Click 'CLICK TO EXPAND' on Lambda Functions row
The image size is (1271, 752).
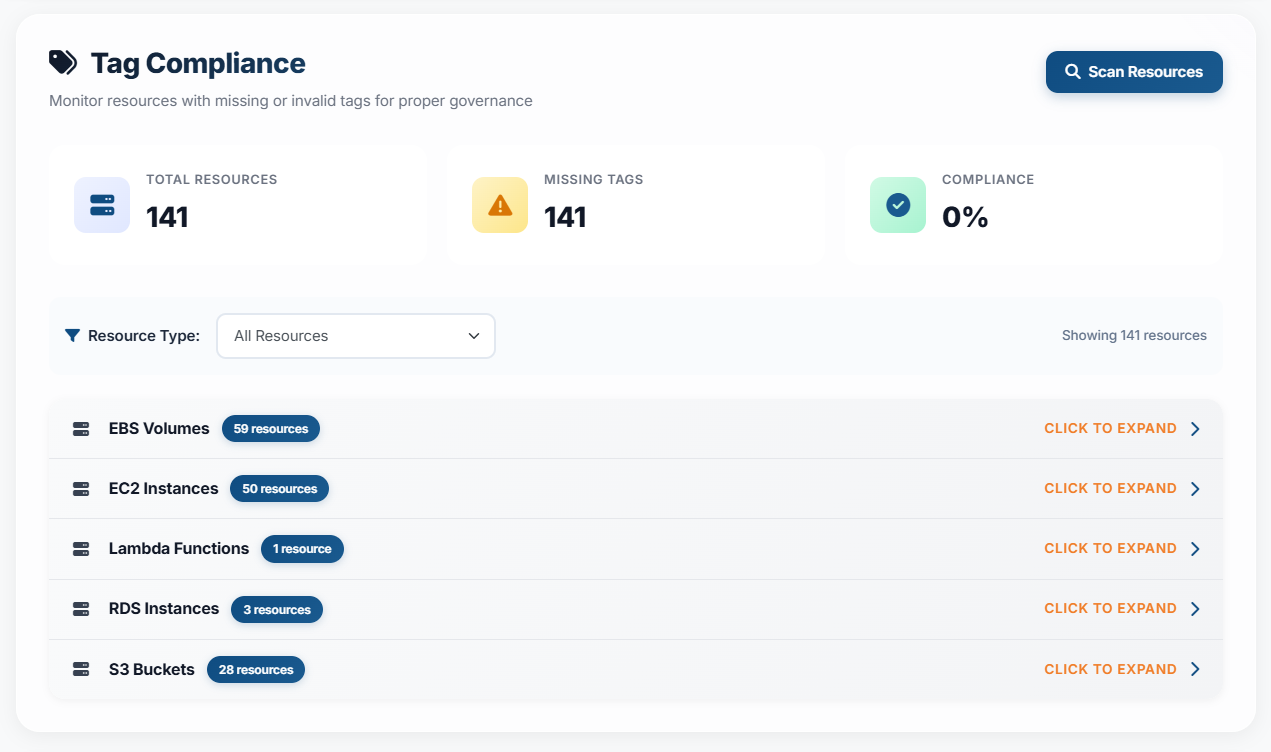(1110, 548)
